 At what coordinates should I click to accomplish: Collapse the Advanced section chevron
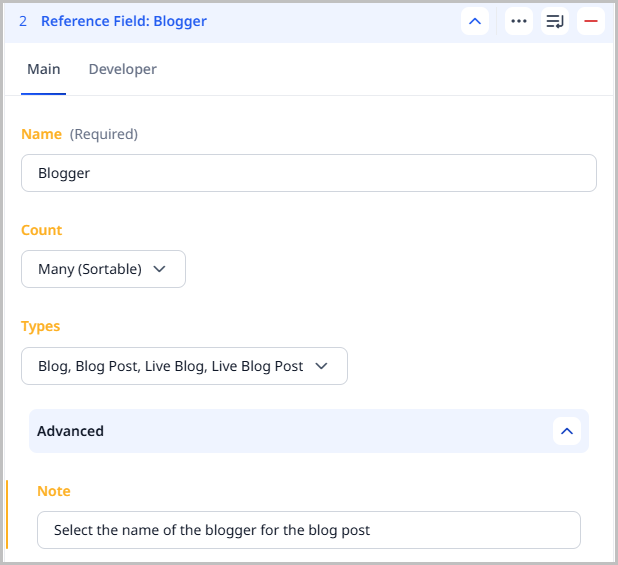tap(566, 431)
